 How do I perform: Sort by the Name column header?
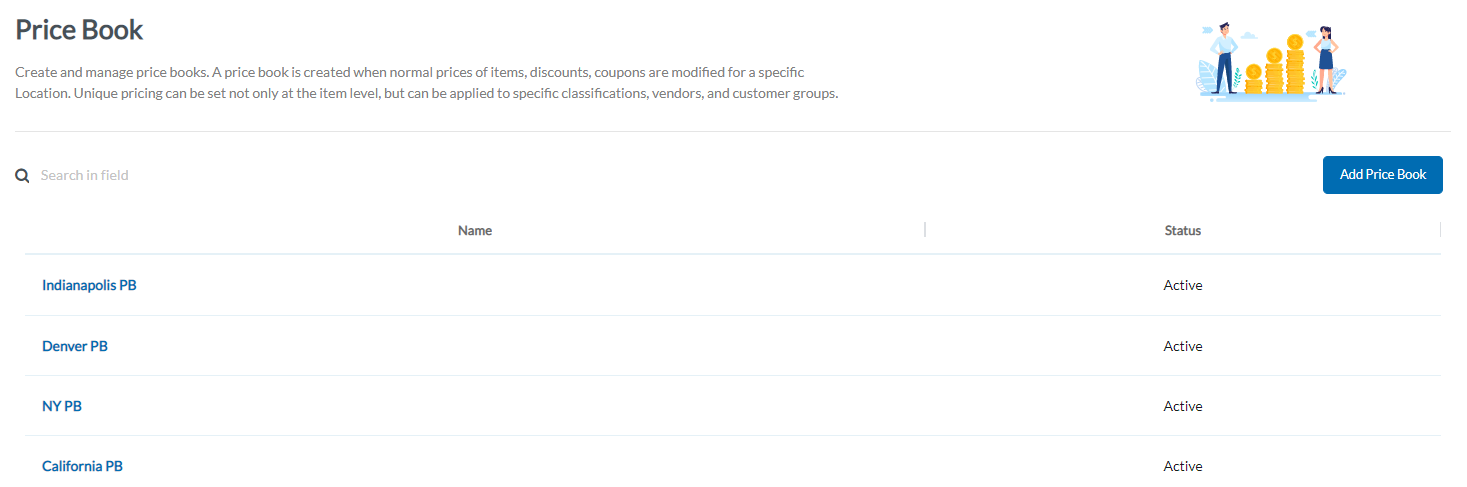click(475, 231)
